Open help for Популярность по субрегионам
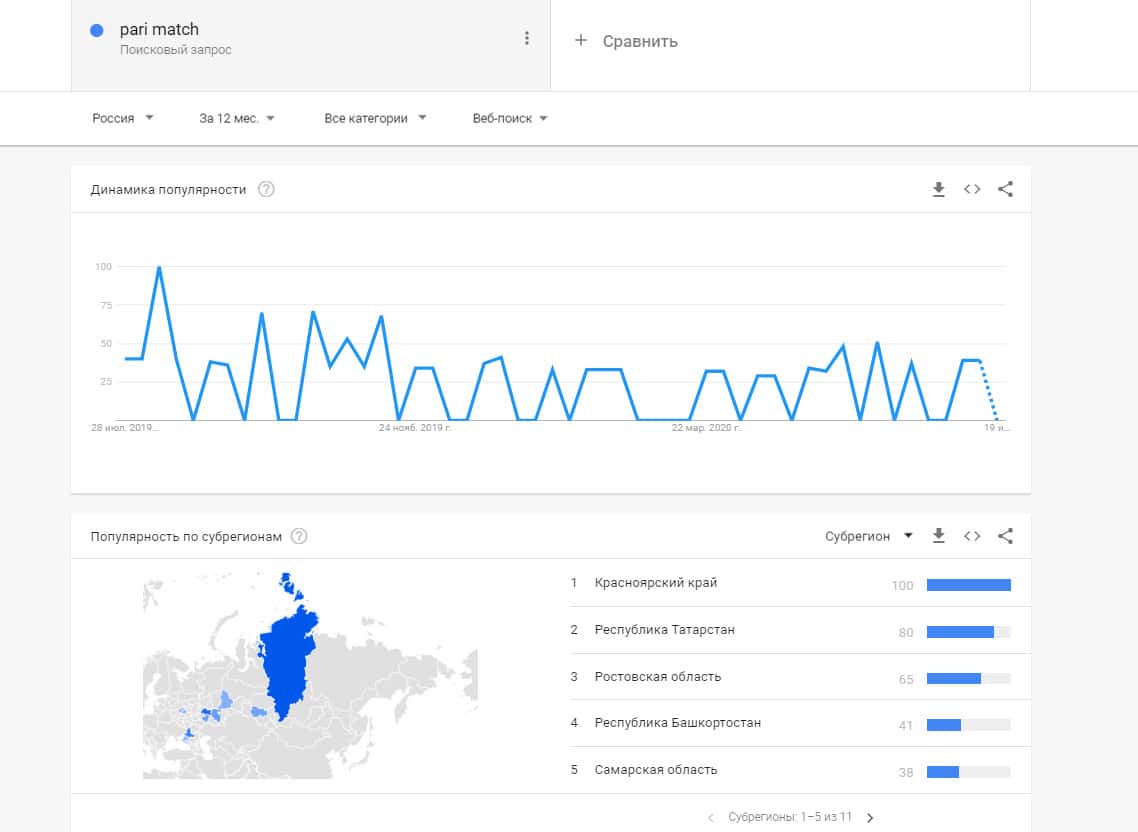 [x=299, y=537]
